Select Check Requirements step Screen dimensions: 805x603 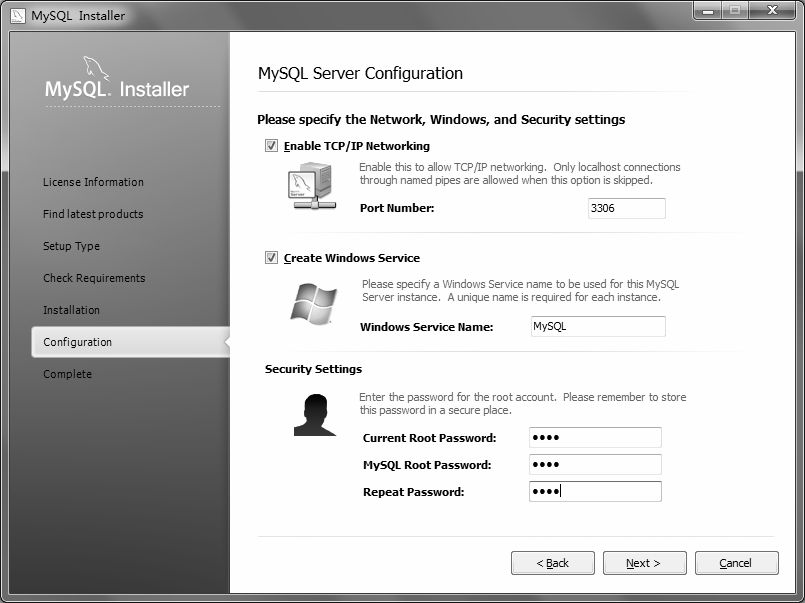coord(94,278)
